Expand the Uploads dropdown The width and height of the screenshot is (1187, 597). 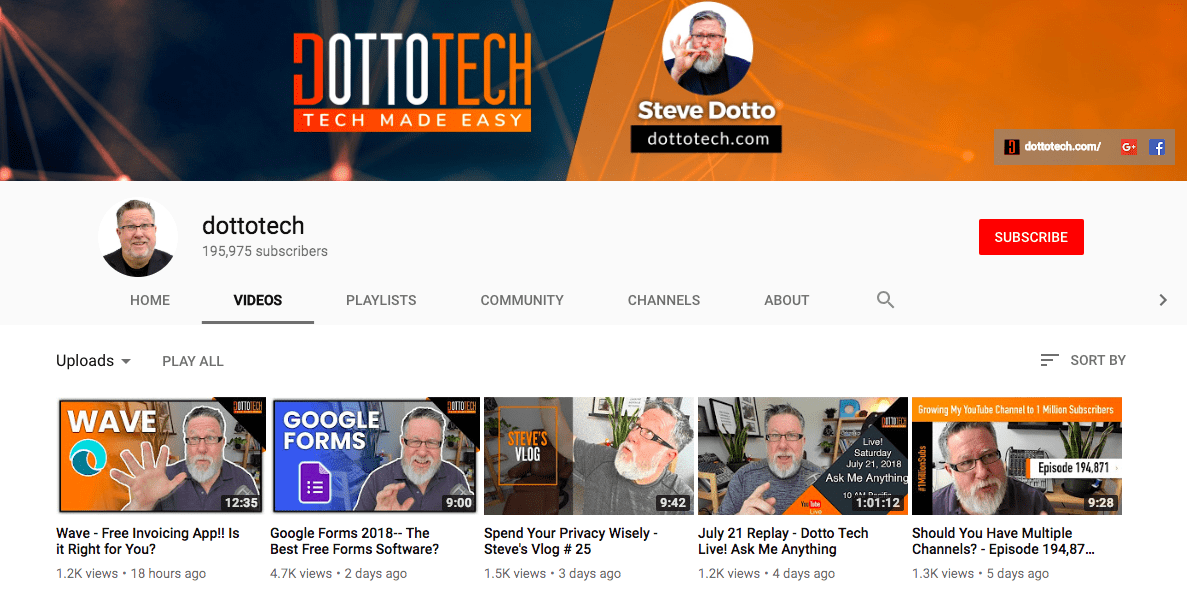(94, 361)
